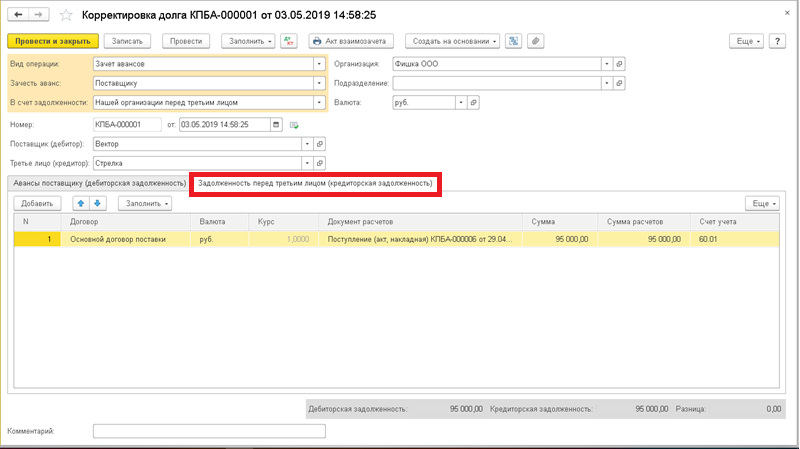Expand the Поставщик (дебитор) dropdown arrow
The width and height of the screenshot is (800, 449).
(x=307, y=144)
